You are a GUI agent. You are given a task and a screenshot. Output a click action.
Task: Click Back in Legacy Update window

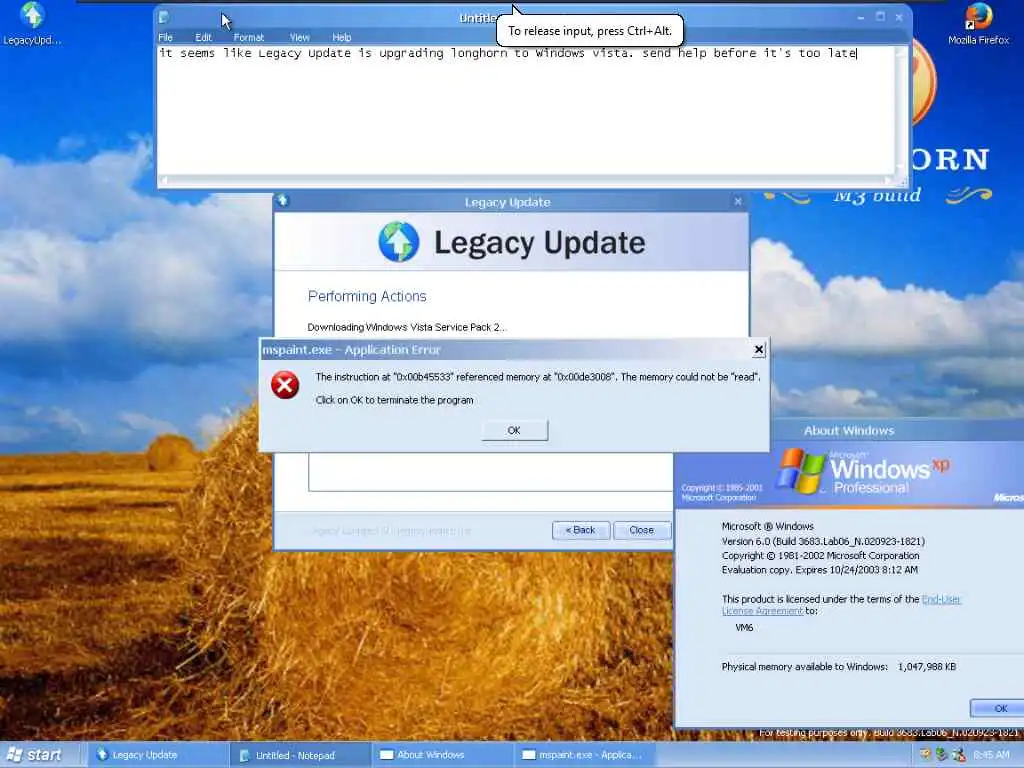coord(581,530)
